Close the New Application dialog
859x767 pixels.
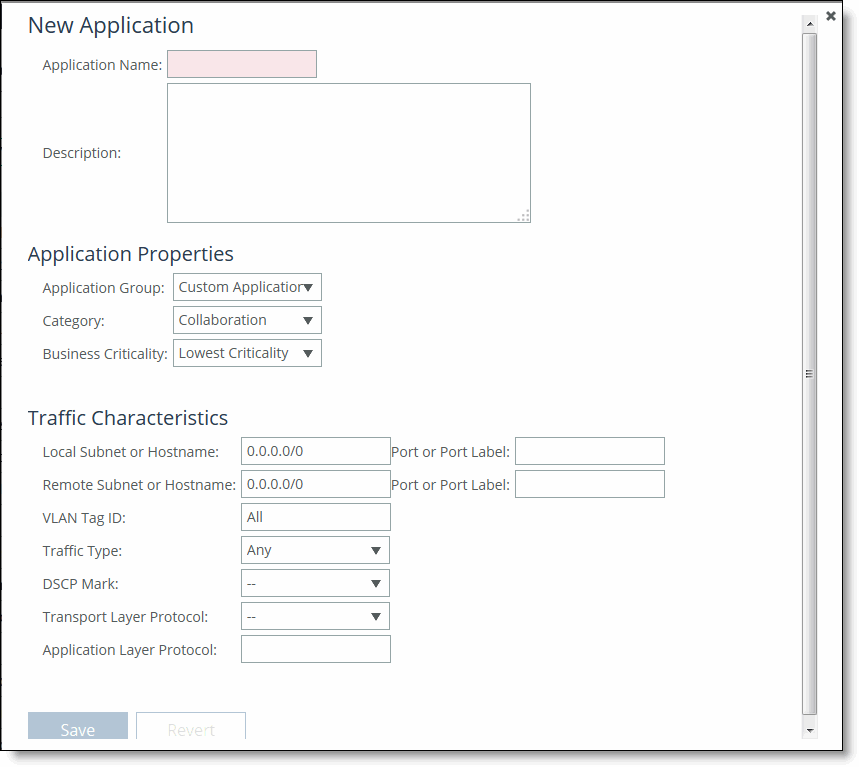pos(831,16)
